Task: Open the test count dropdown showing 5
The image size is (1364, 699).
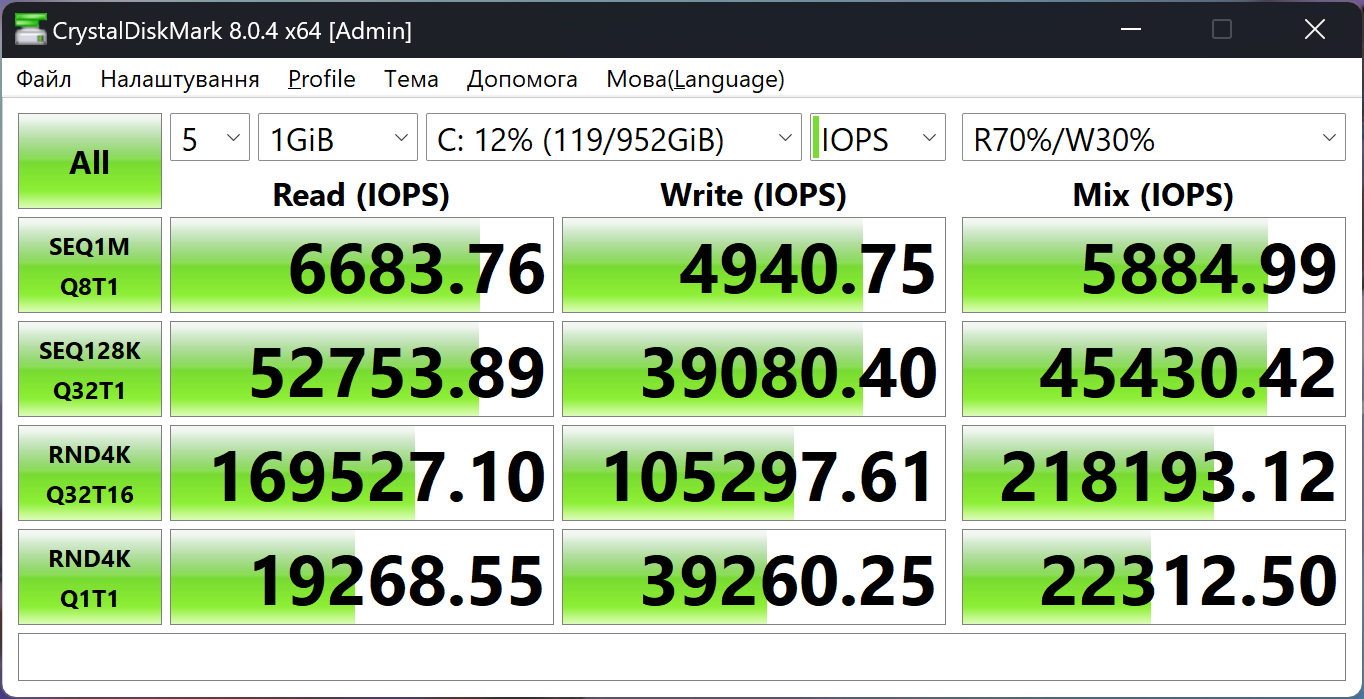Action: (210, 138)
